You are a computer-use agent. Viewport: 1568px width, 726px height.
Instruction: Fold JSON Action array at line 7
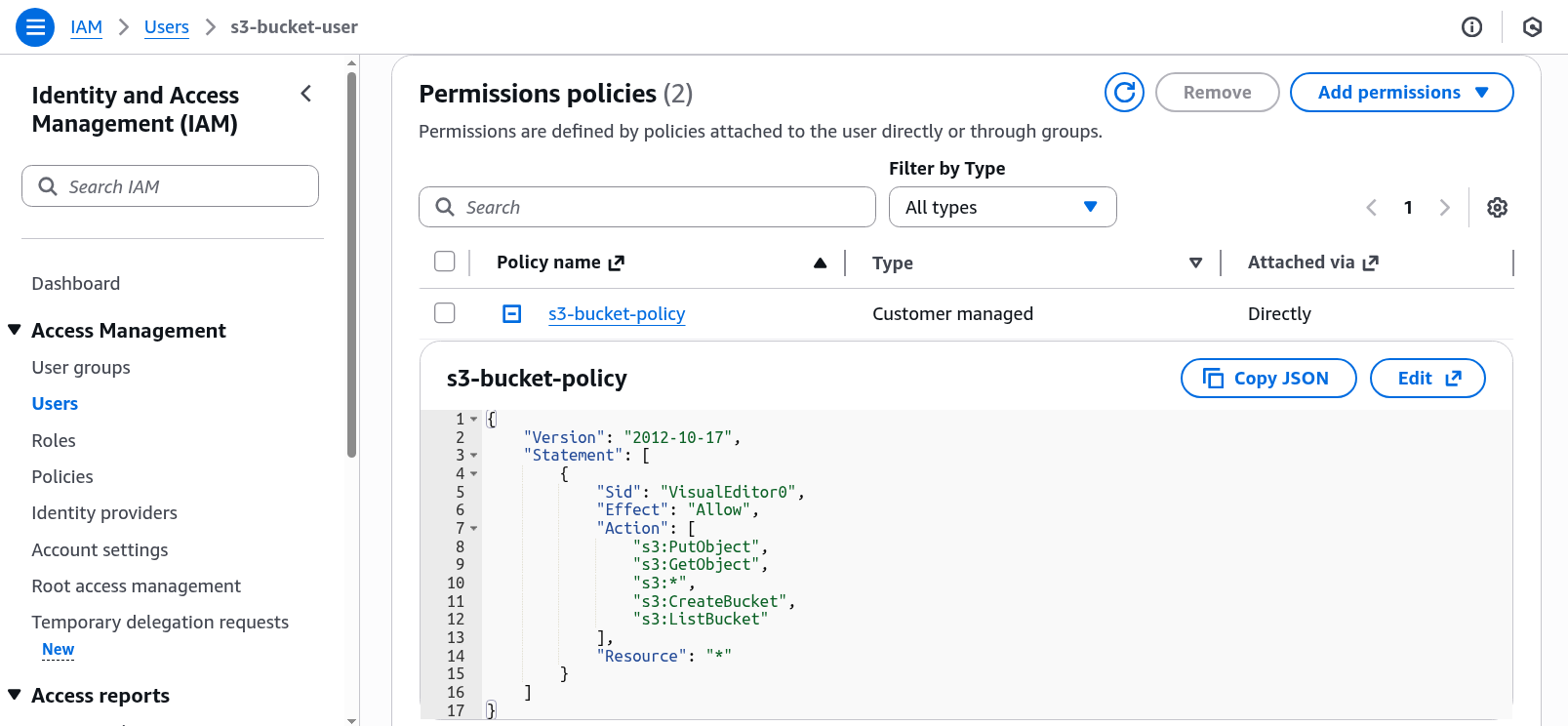click(474, 529)
